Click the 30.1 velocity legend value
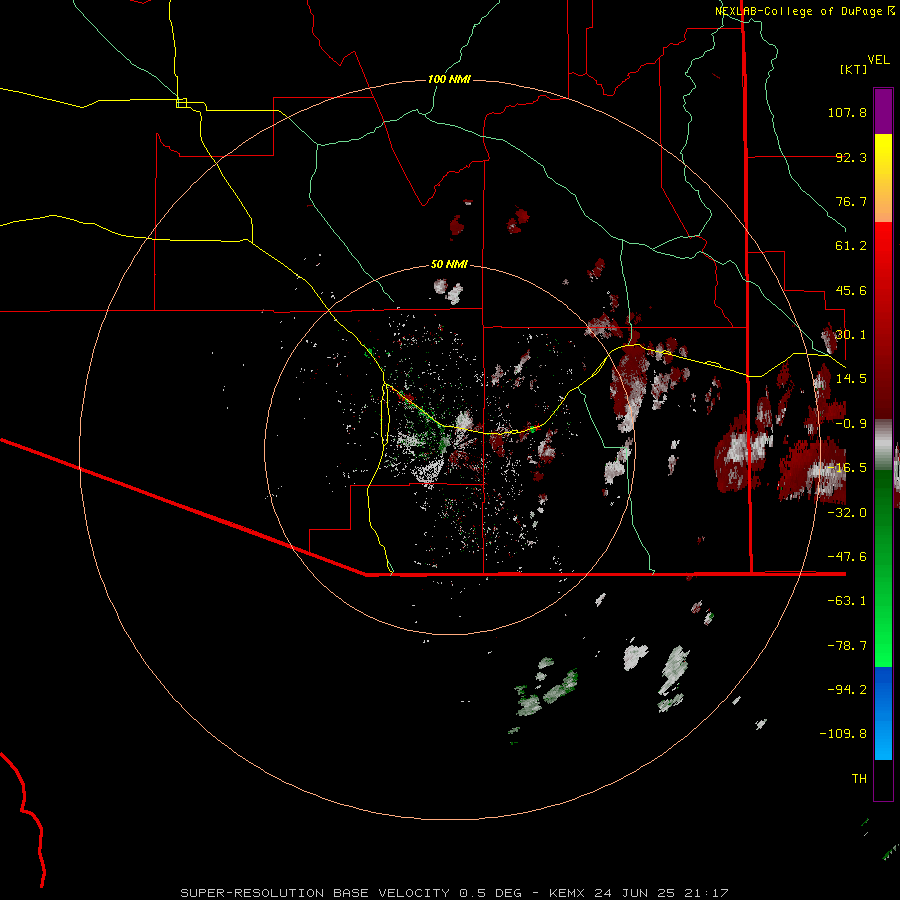Viewport: 900px width, 900px height. [x=851, y=335]
